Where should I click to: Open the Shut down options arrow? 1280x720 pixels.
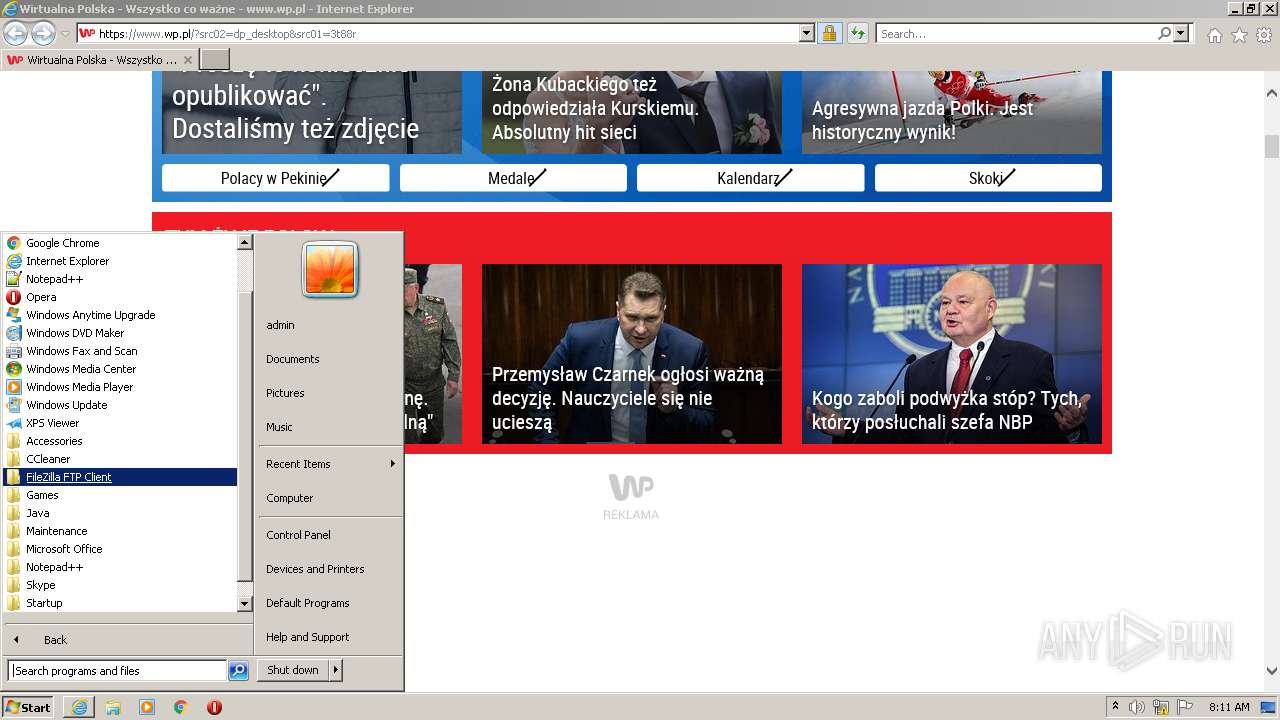335,670
